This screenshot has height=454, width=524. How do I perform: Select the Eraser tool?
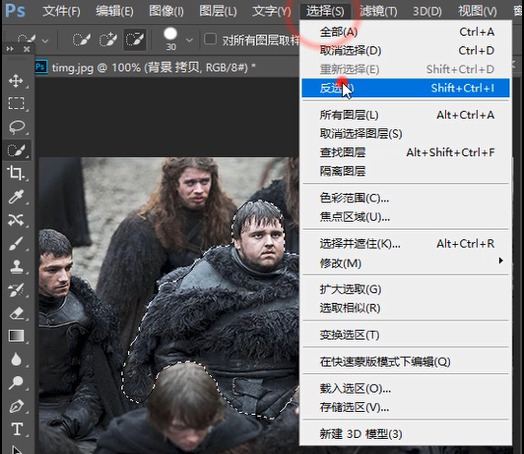tap(16, 313)
